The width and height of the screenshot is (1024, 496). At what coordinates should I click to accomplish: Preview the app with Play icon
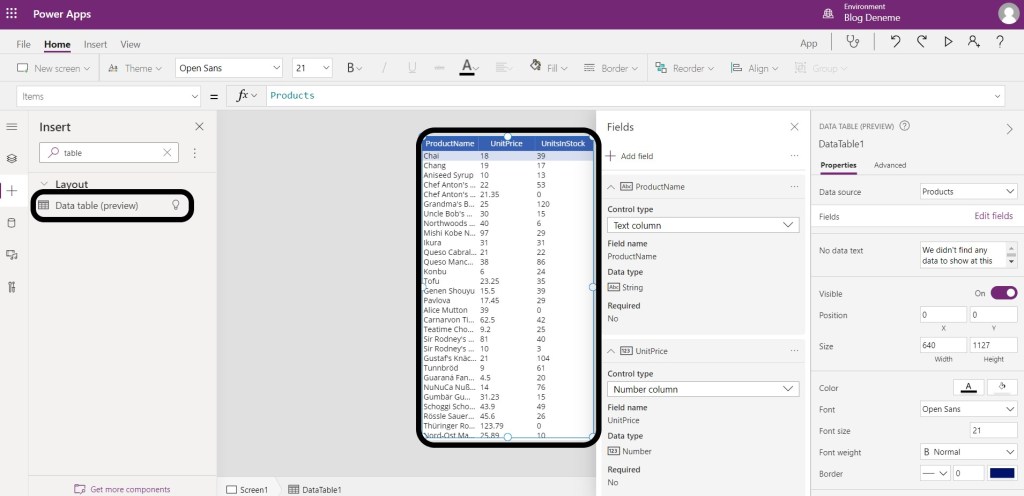[948, 42]
